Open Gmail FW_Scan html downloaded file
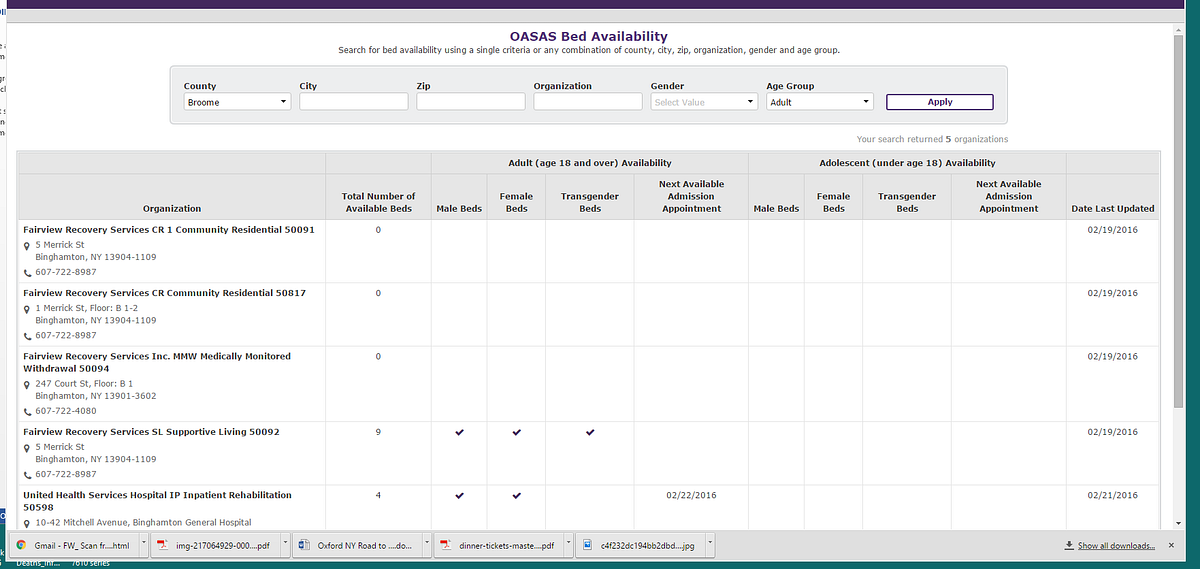 72,546
